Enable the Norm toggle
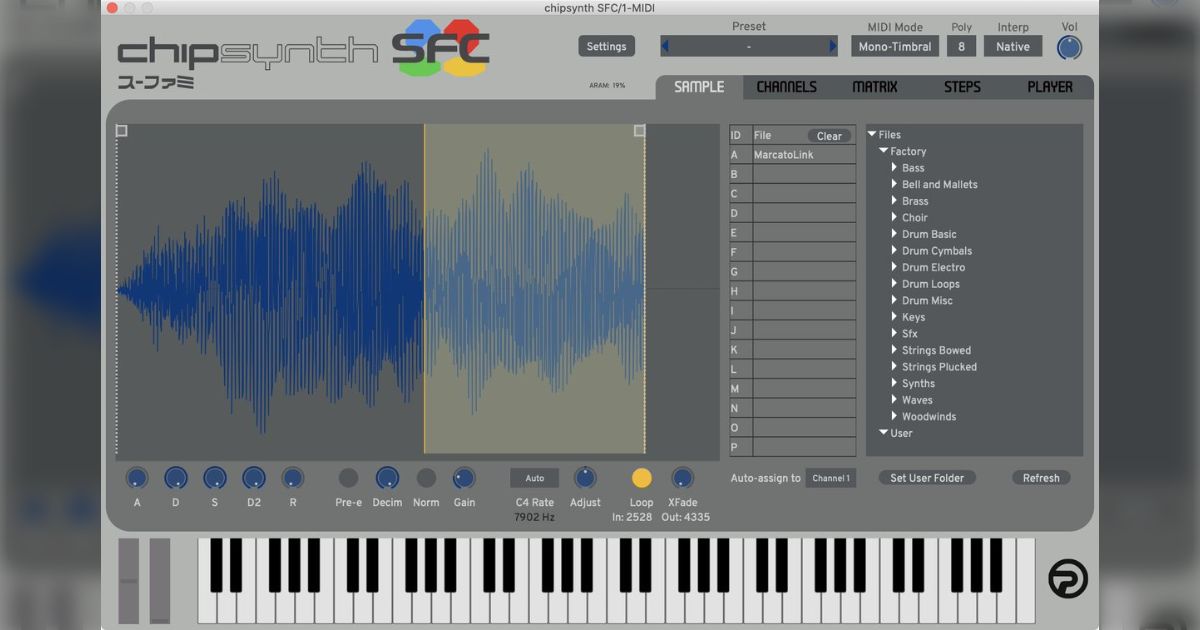This screenshot has width=1200, height=630. [426, 478]
